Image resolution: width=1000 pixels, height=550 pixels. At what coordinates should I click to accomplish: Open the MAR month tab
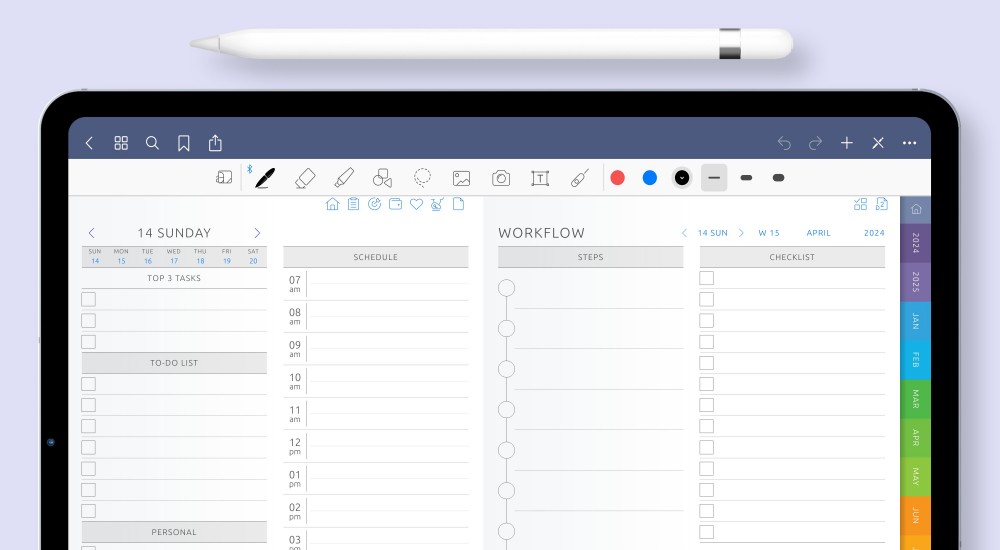(915, 399)
